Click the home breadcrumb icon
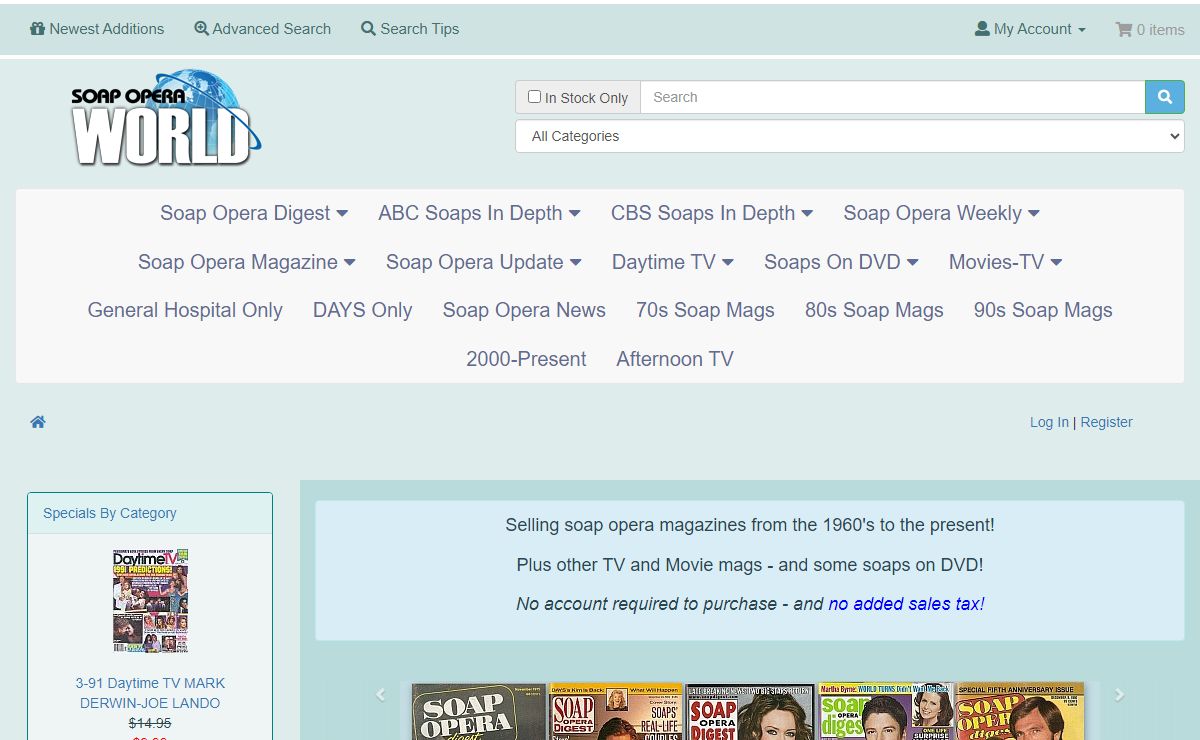The height and width of the screenshot is (740, 1200). (x=38, y=422)
